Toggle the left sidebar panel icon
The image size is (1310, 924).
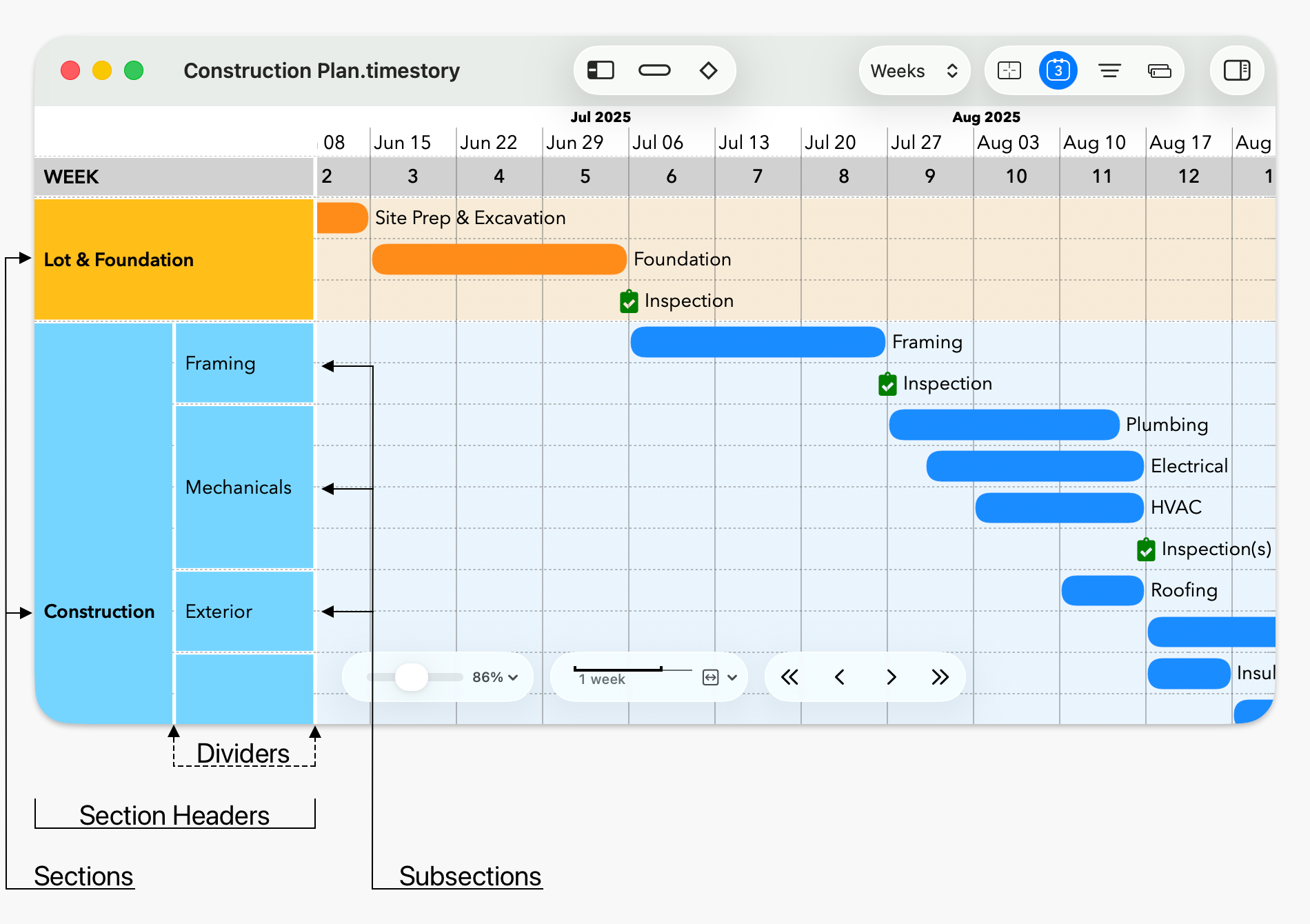point(599,70)
